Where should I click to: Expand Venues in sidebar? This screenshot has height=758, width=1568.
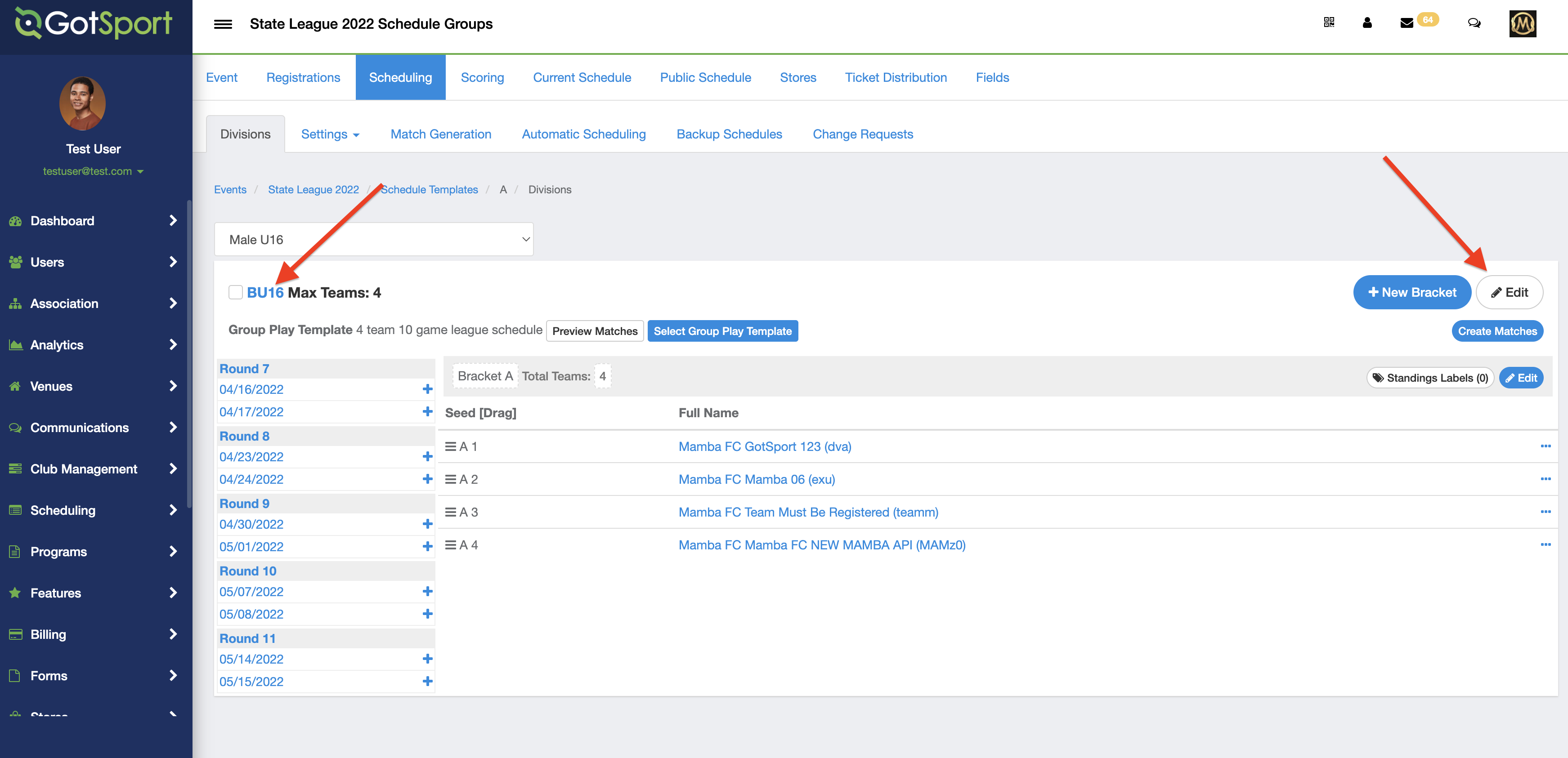pos(94,386)
